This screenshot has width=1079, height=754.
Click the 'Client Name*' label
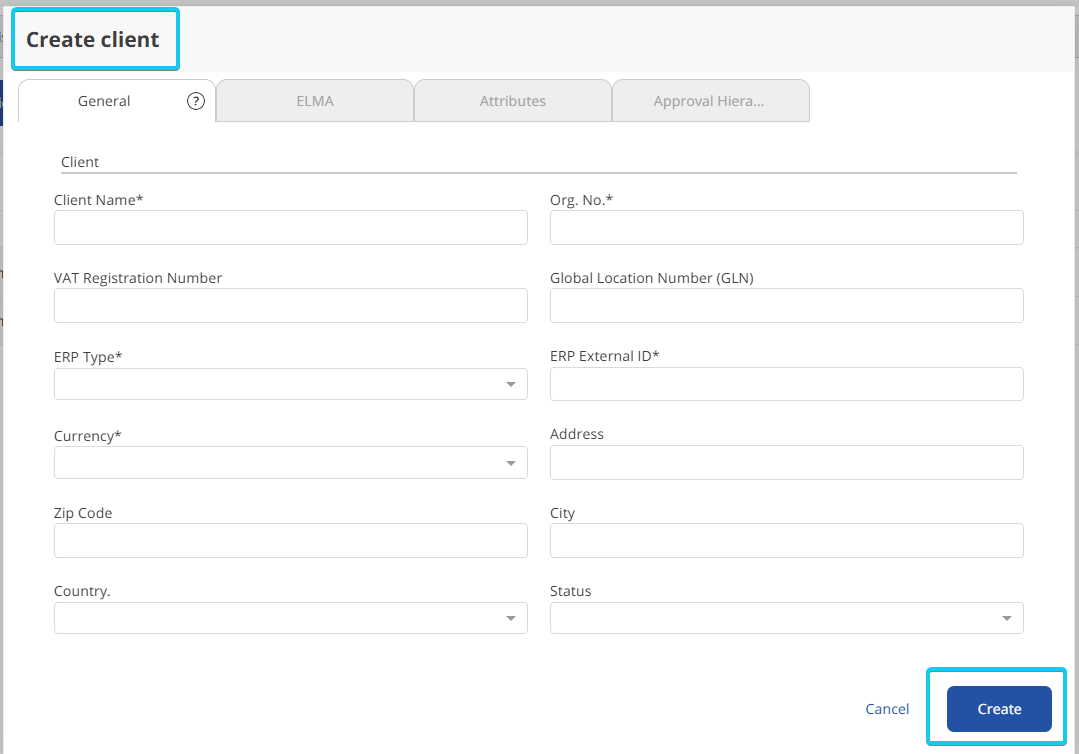click(98, 200)
